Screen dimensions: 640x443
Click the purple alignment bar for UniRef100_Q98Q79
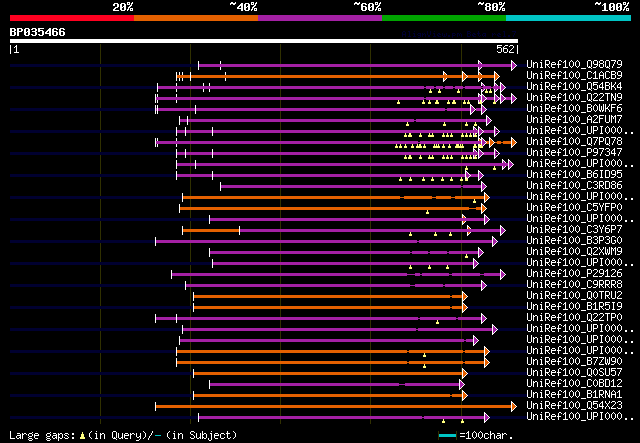[x=358, y=65]
